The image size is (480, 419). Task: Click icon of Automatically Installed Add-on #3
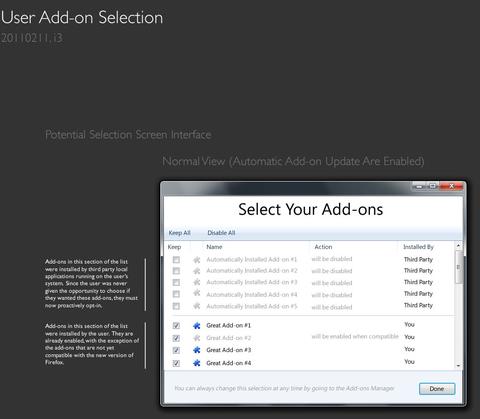pyautogui.click(x=197, y=282)
